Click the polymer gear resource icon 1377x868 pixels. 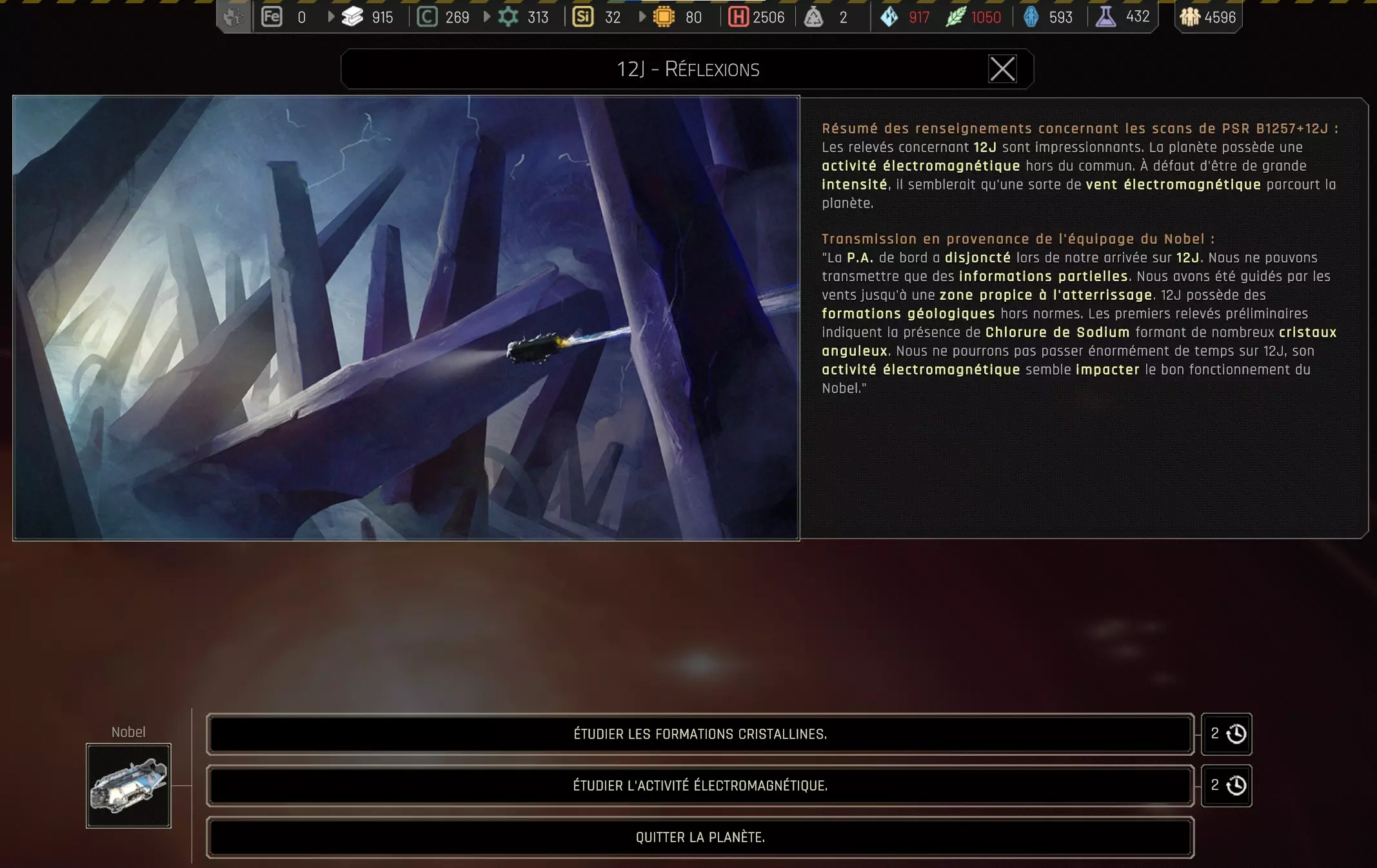(508, 17)
